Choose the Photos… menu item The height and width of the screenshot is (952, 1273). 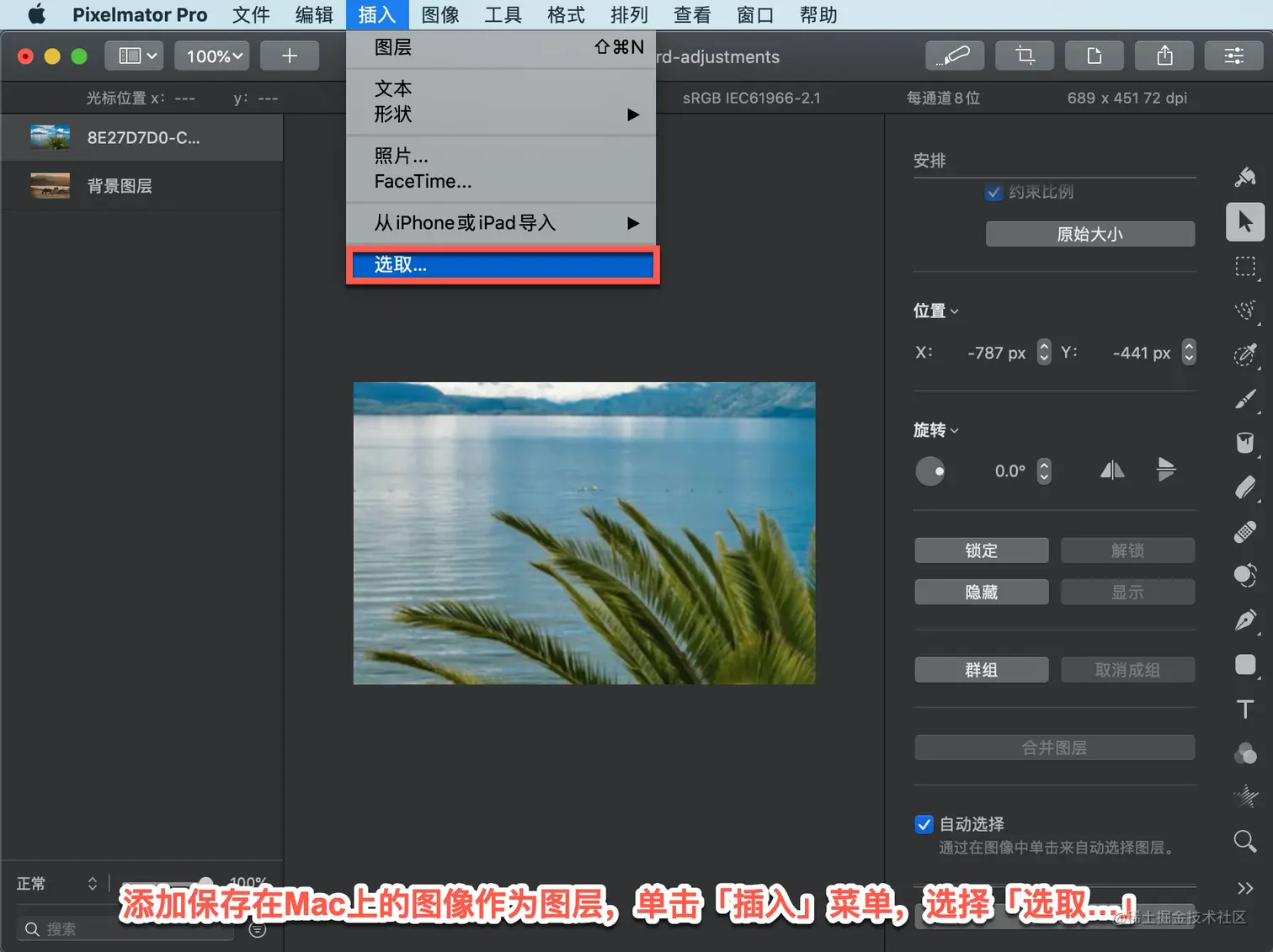tap(501, 156)
